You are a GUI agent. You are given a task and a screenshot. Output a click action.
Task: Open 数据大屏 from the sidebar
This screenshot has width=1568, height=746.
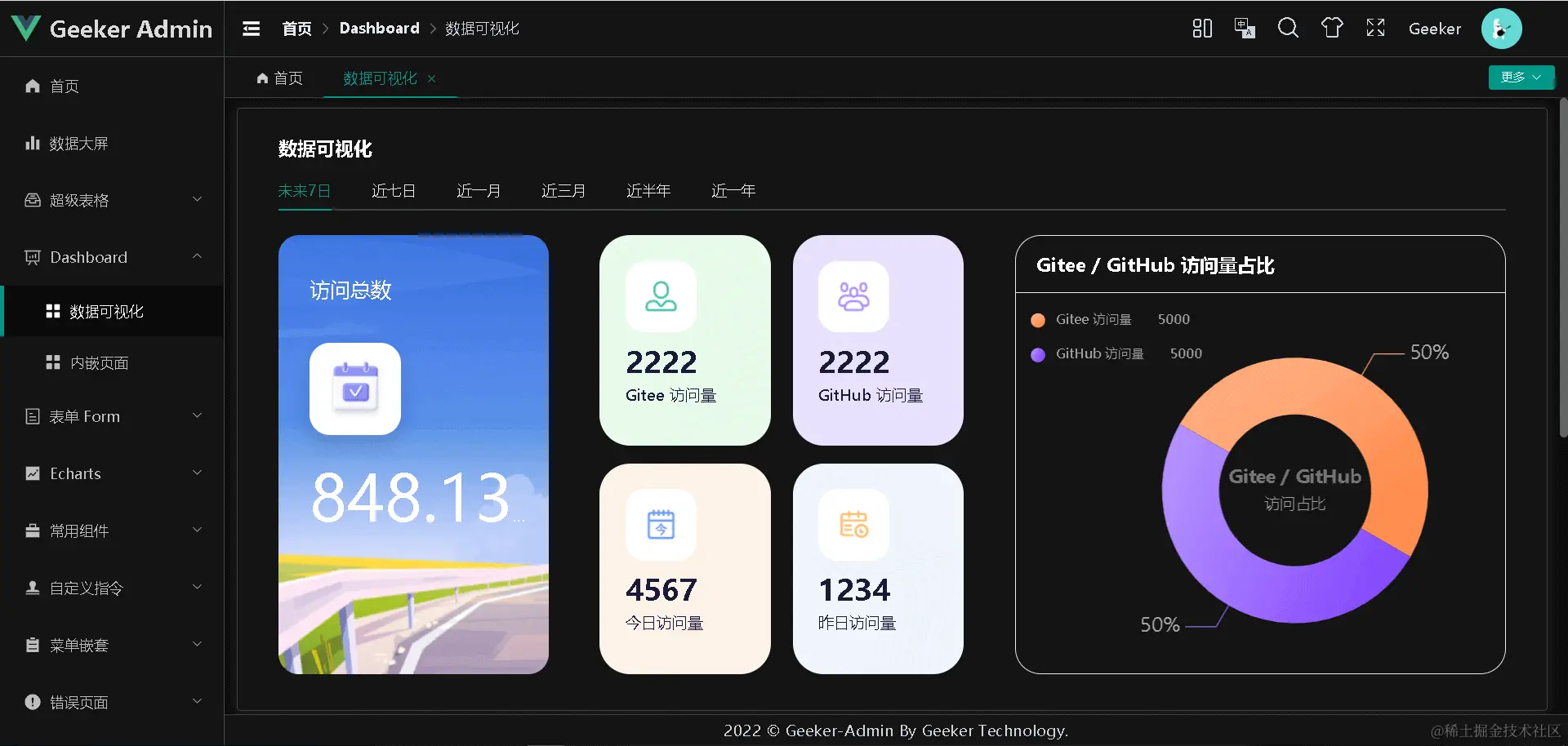pyautogui.click(x=112, y=143)
